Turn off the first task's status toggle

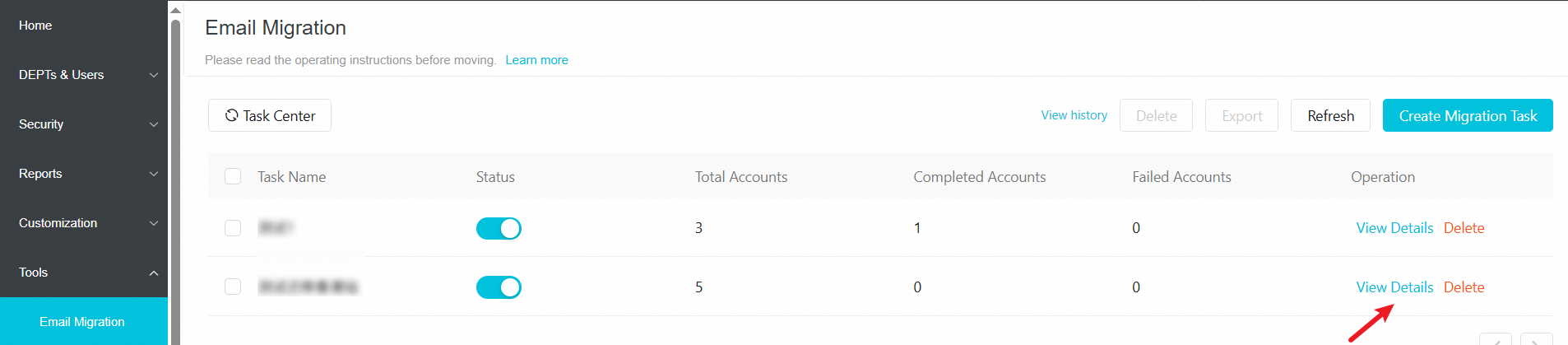pyautogui.click(x=499, y=228)
